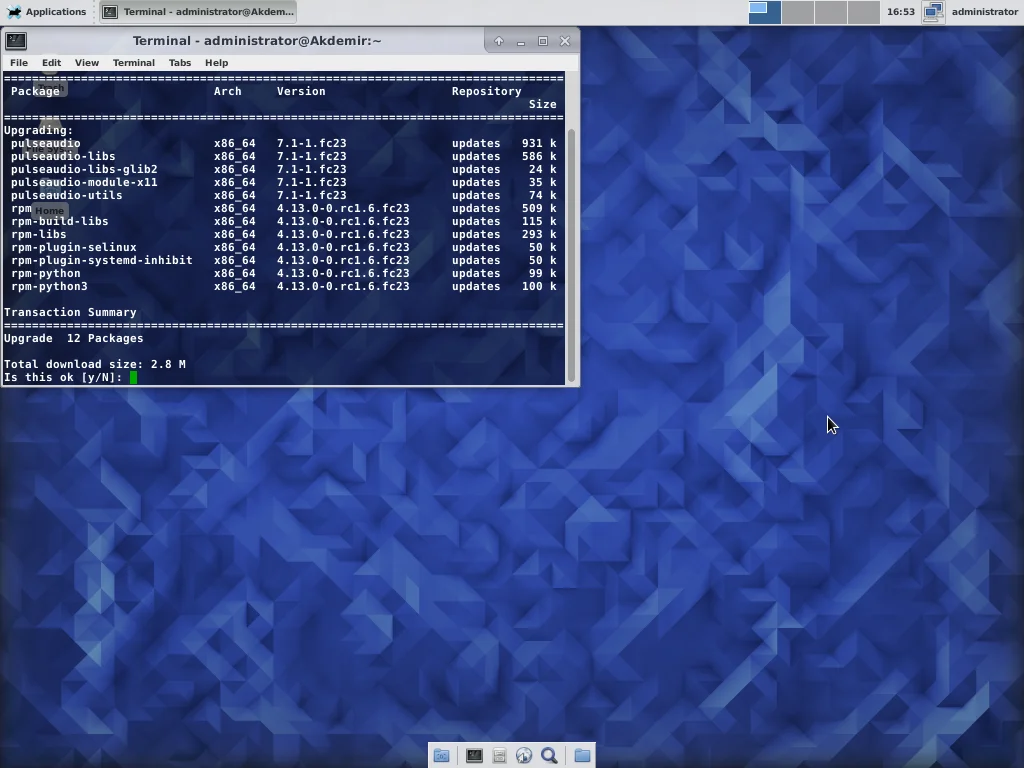Screen dimensions: 1024x768
Task: Click the Show Desktop icon in the bottom dock
Action: pyautogui.click(x=441, y=756)
